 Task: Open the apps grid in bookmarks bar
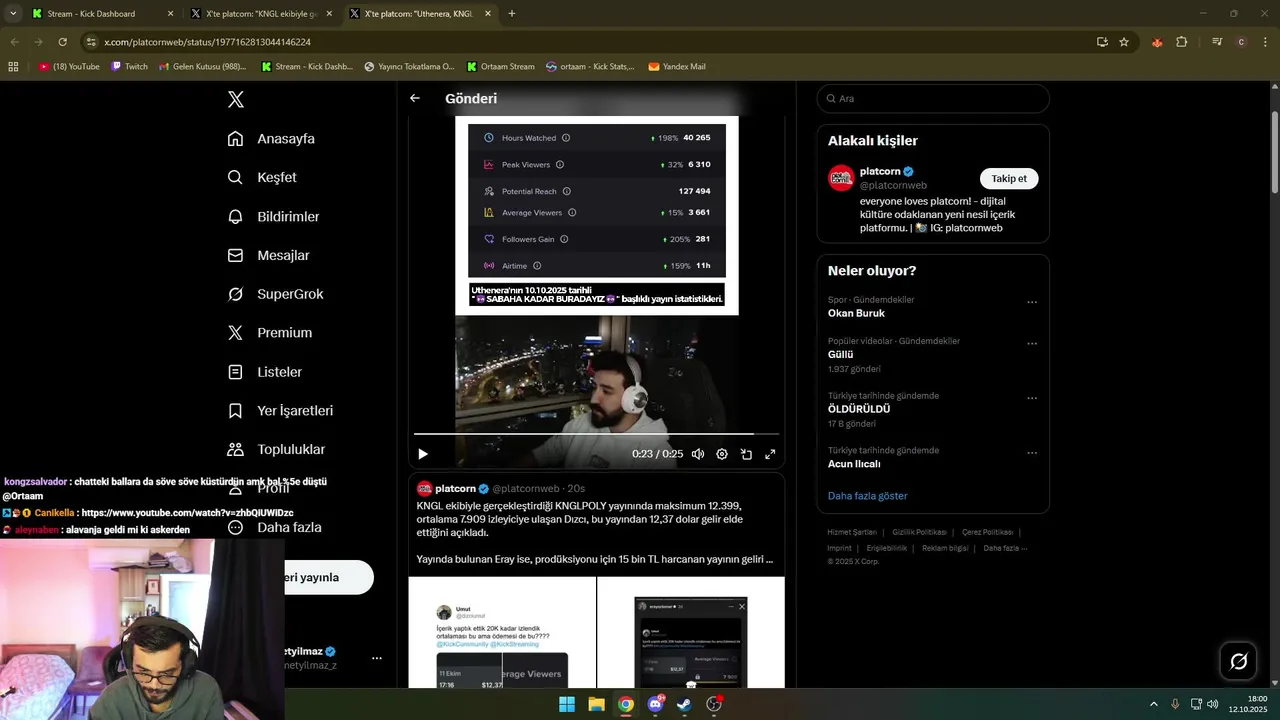tap(13, 67)
